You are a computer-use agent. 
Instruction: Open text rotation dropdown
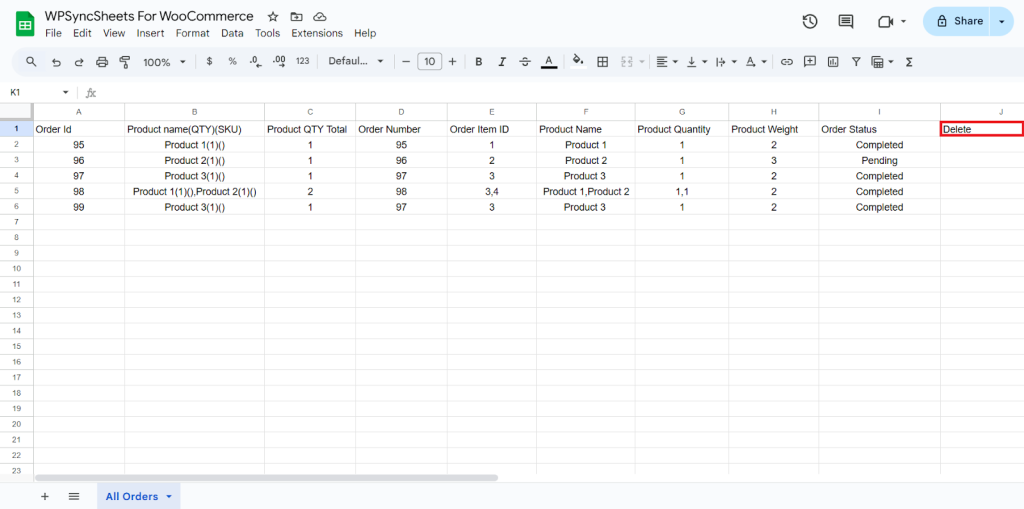[x=756, y=62]
